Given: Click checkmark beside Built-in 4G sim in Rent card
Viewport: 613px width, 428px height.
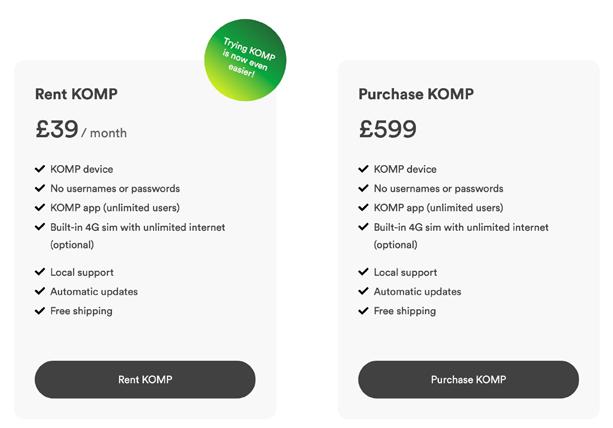Looking at the screenshot, I should click(40, 227).
